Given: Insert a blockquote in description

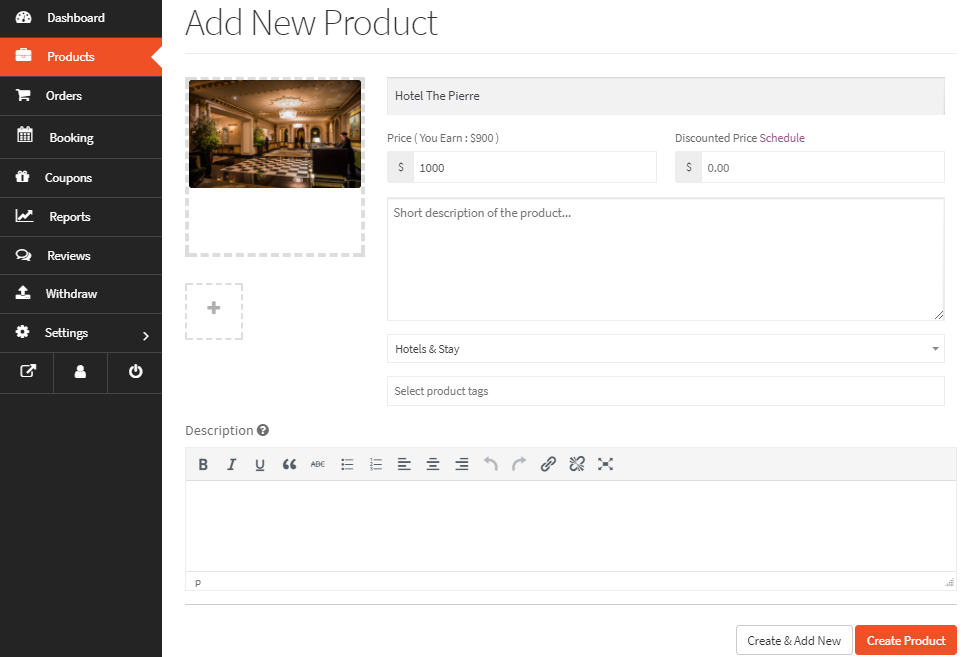Looking at the screenshot, I should [x=289, y=464].
